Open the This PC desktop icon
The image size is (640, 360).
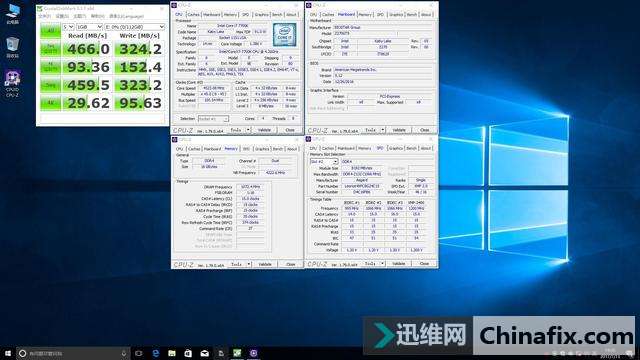click(x=13, y=13)
